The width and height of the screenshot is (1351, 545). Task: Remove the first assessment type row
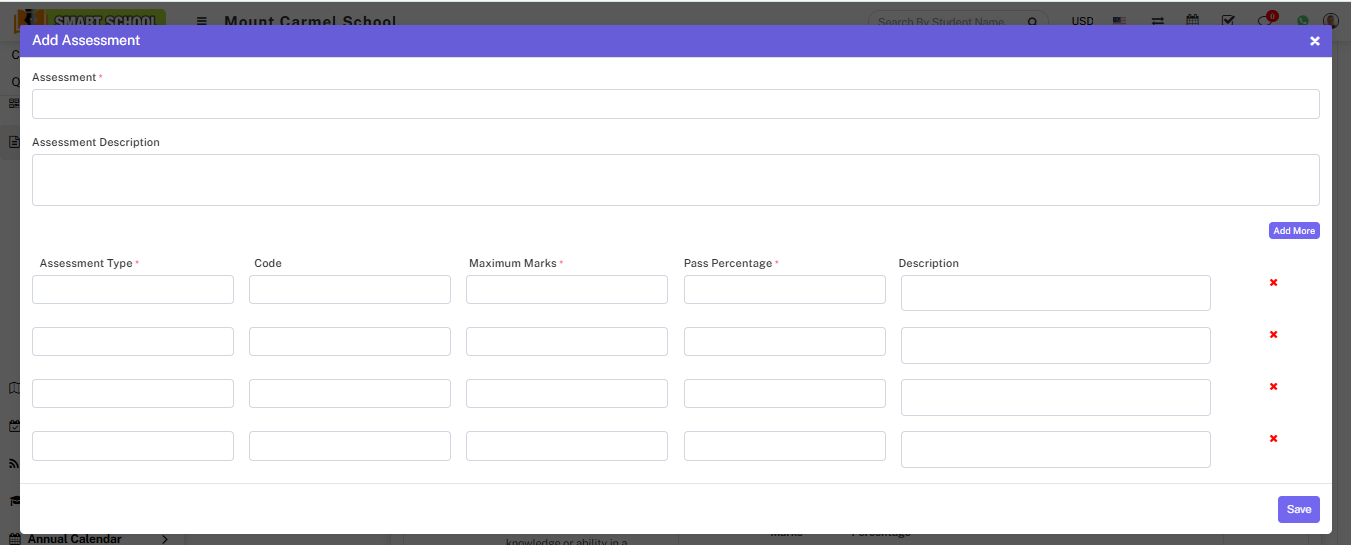1273,283
